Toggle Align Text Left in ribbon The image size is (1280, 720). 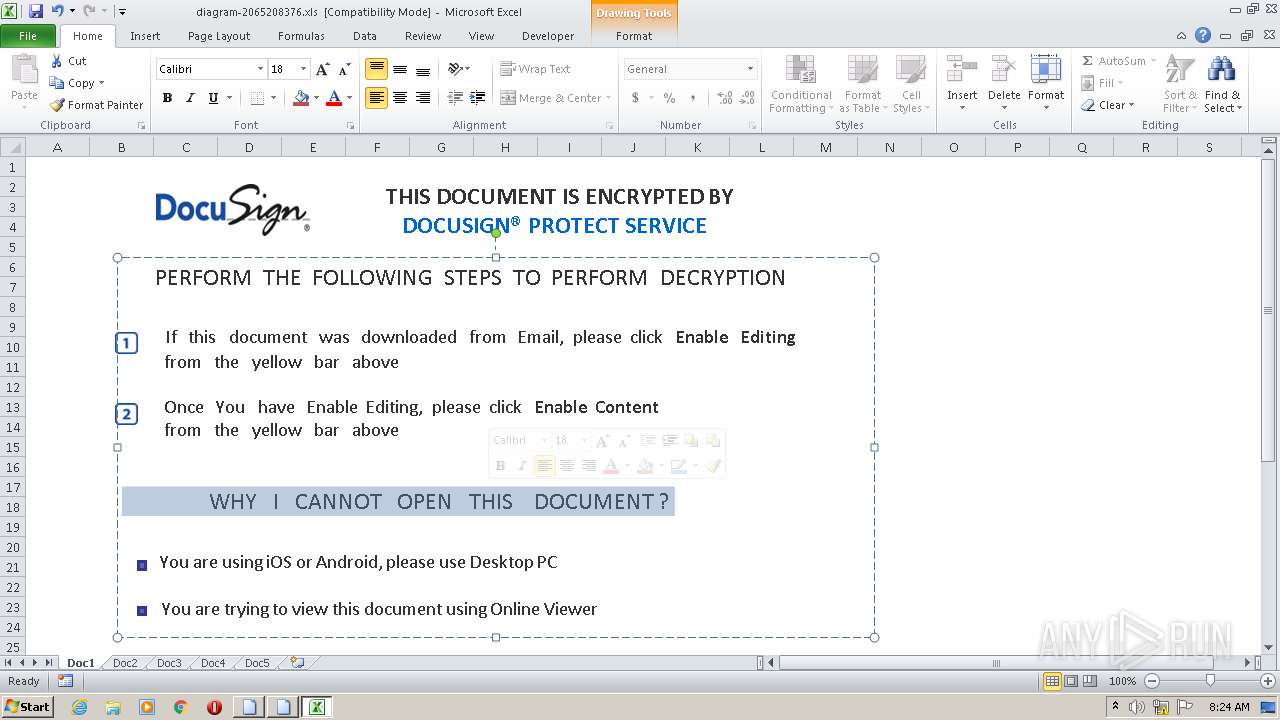(x=377, y=98)
